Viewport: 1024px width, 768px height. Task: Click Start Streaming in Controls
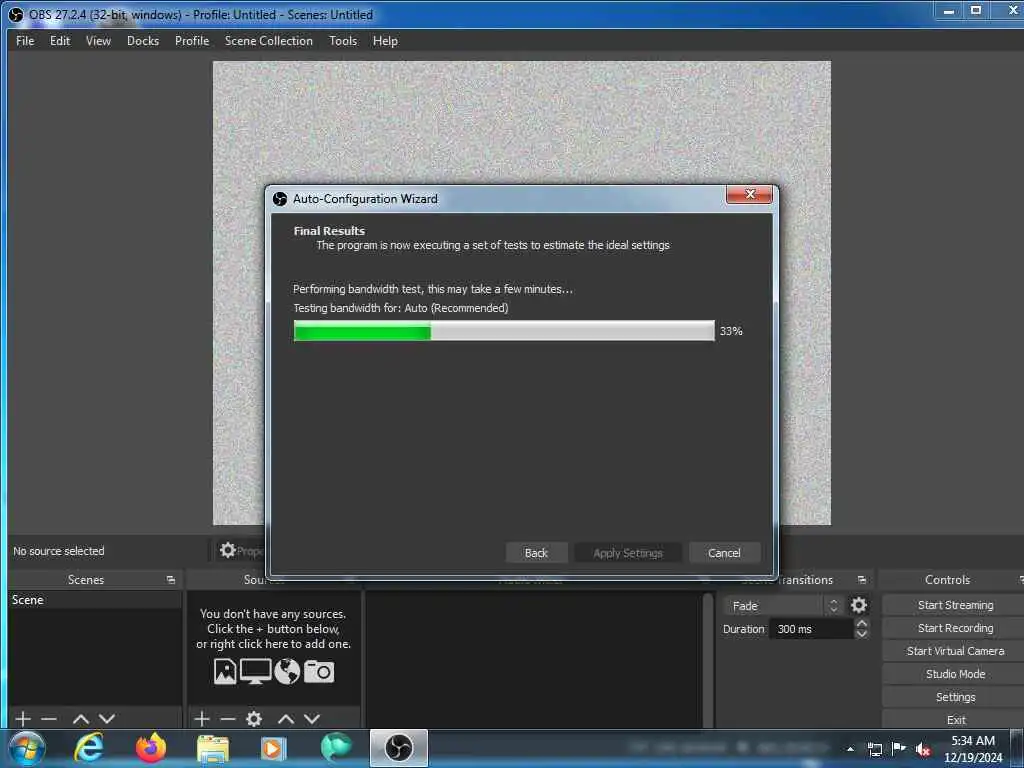tap(955, 605)
